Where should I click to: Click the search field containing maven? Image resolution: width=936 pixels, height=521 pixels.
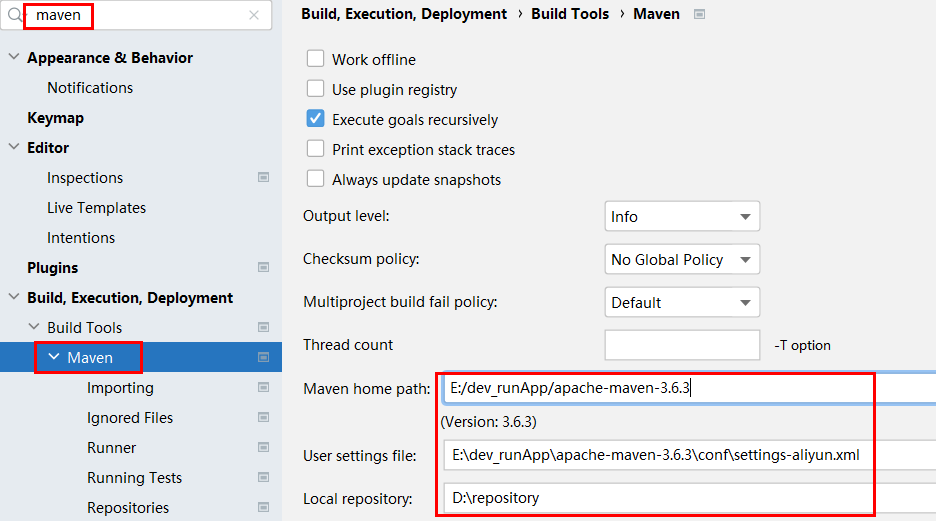click(x=136, y=15)
